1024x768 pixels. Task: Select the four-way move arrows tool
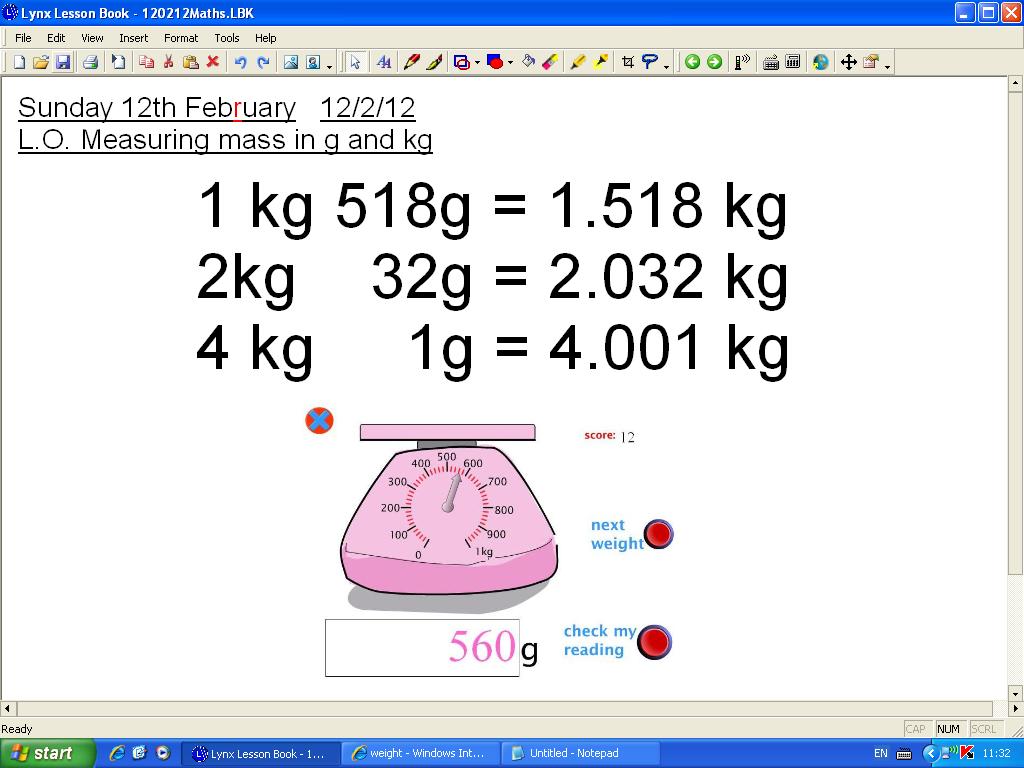tap(848, 62)
